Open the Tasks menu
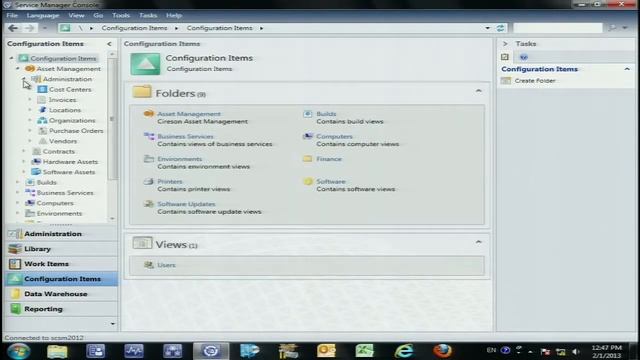The image size is (640, 360). [x=148, y=16]
